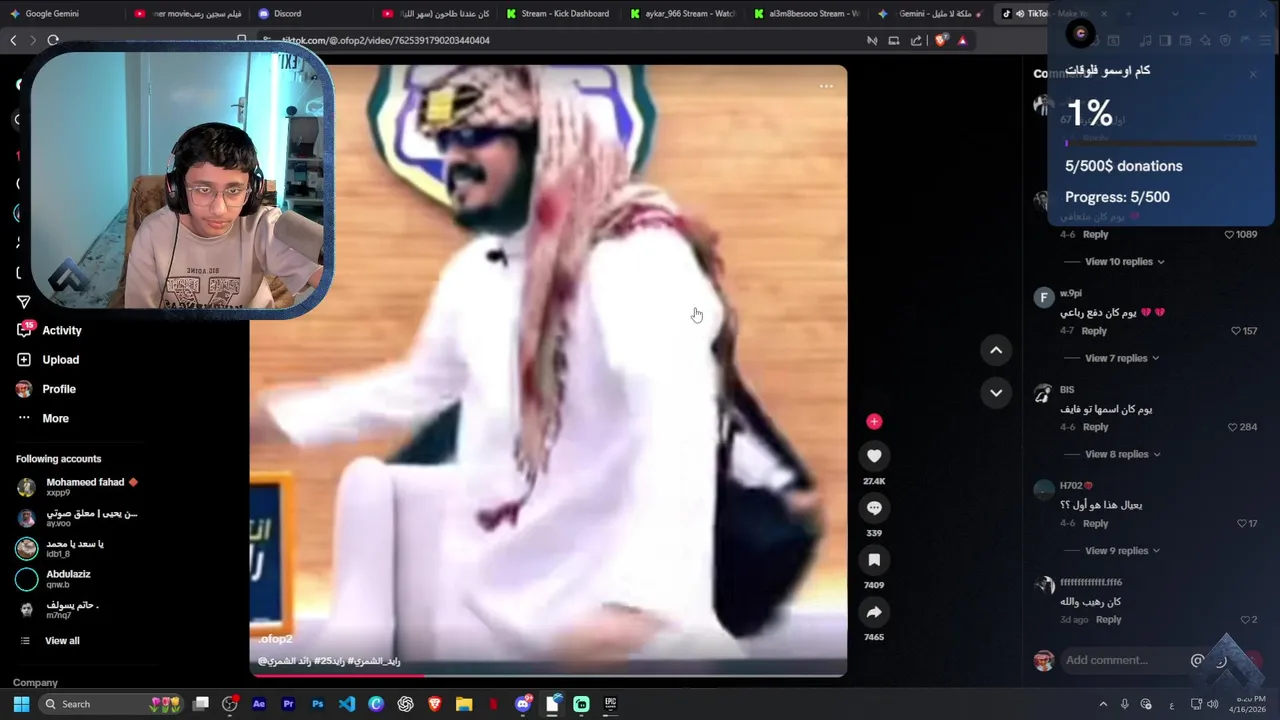Insert a mention with the @ icon
The height and width of the screenshot is (720, 1280).
(x=1197, y=660)
